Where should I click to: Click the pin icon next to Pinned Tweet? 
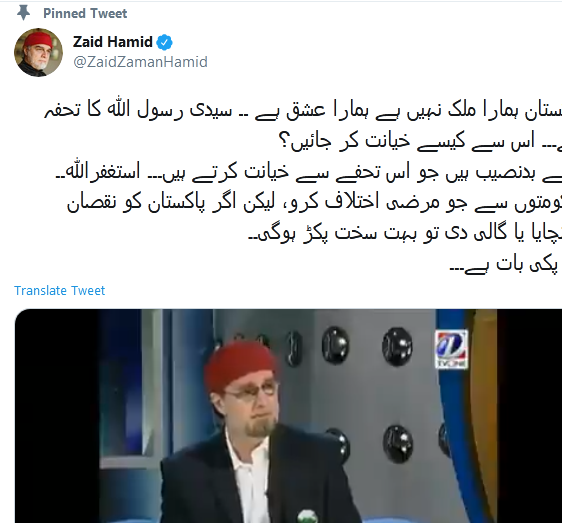point(24,13)
